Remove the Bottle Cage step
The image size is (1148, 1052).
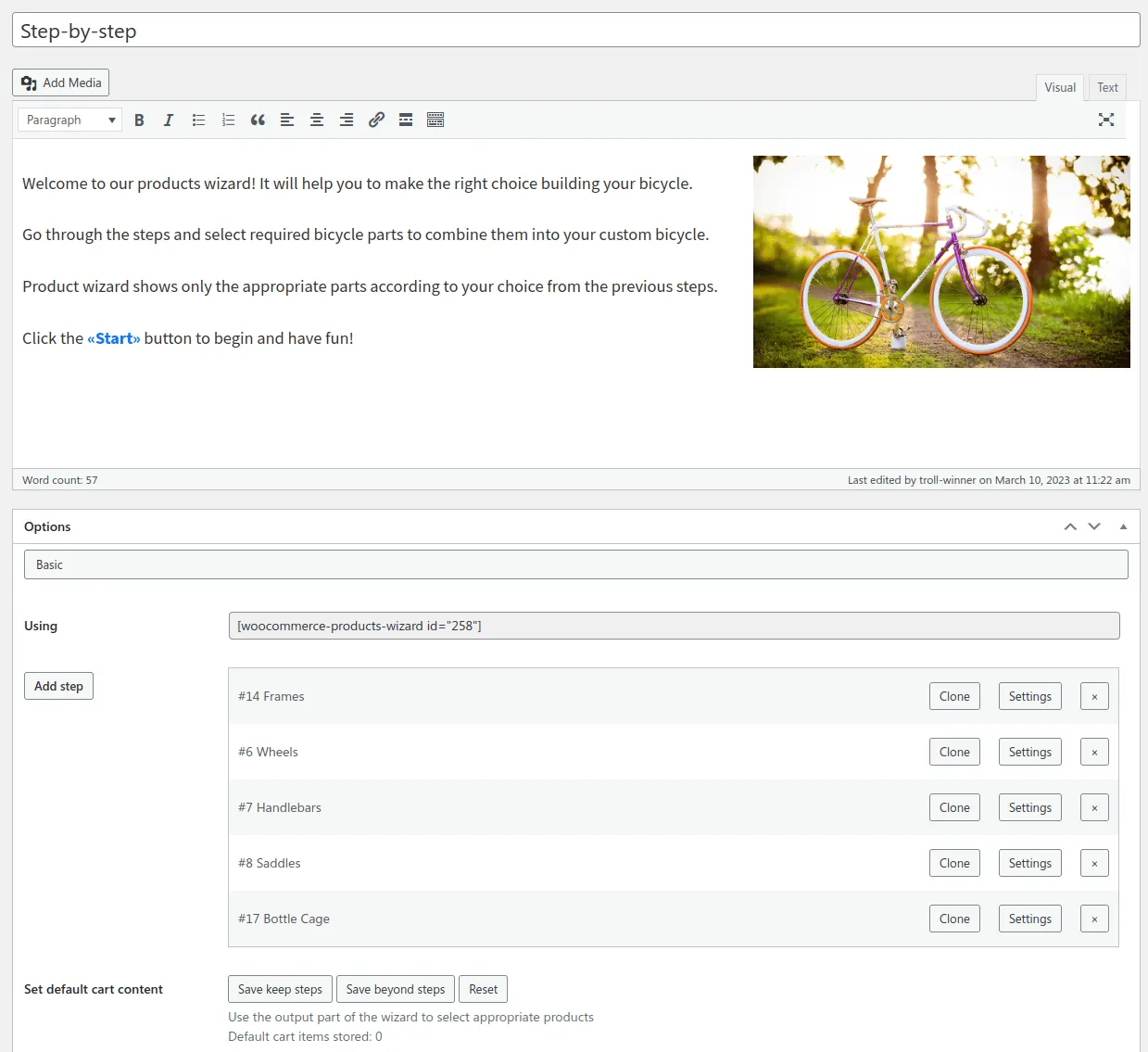pos(1094,919)
